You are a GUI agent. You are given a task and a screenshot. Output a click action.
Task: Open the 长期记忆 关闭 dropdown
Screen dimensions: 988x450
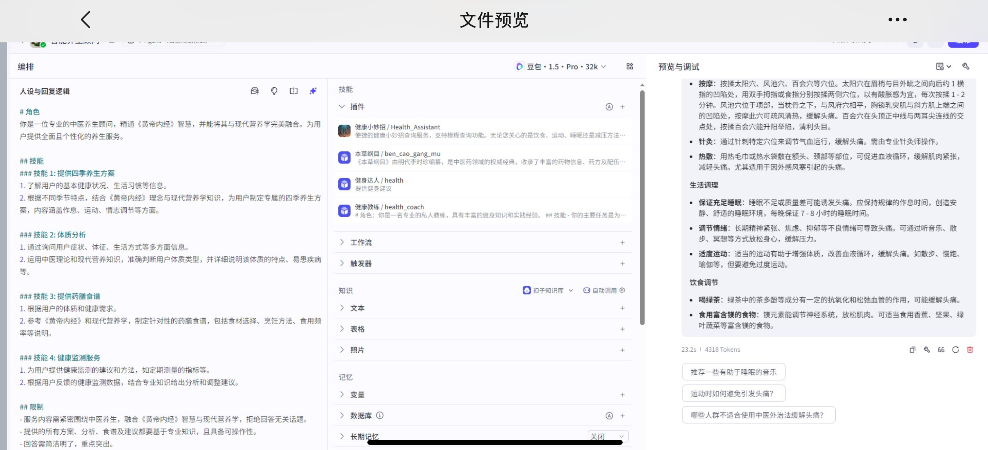607,437
